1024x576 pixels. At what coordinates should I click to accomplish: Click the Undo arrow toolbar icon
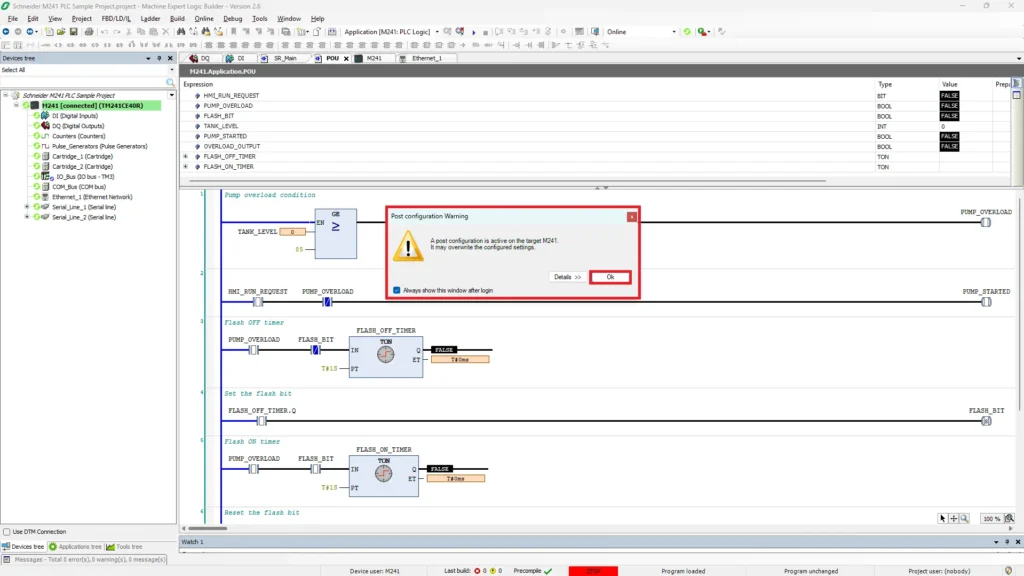[104, 31]
